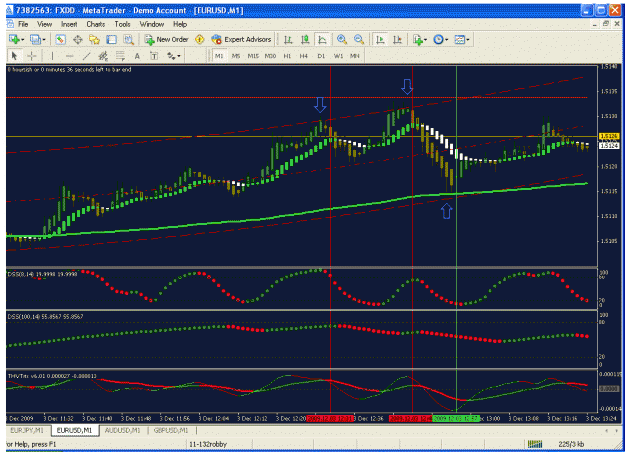The height and width of the screenshot is (452, 625).
Task: Toggle Auto Scroll chart button
Action: (x=380, y=39)
